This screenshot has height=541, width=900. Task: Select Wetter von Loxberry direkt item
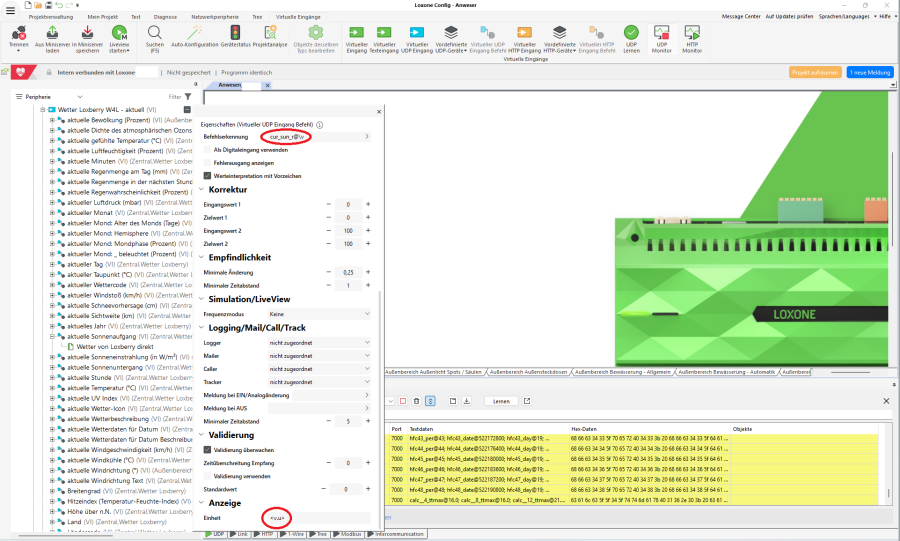coord(115,347)
